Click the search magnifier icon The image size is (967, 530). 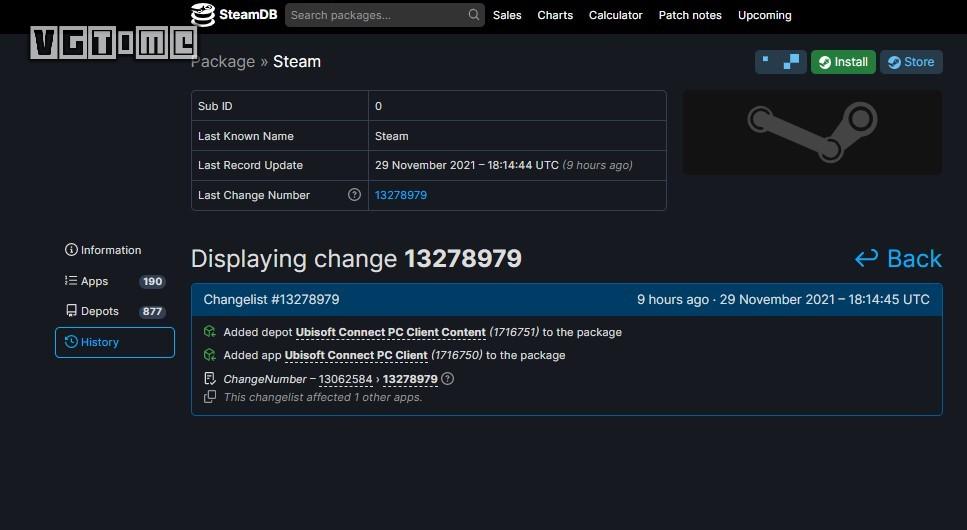(473, 15)
